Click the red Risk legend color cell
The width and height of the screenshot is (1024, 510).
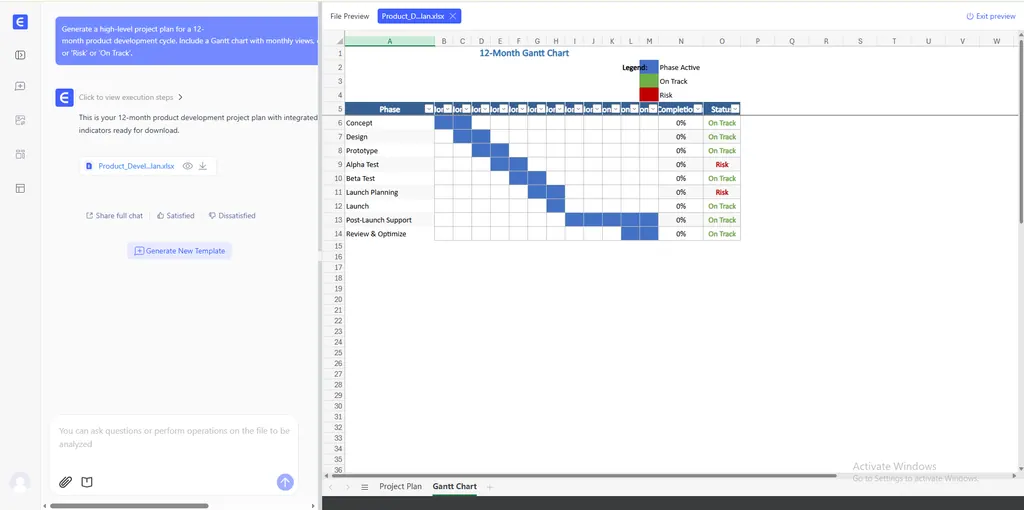click(x=649, y=95)
